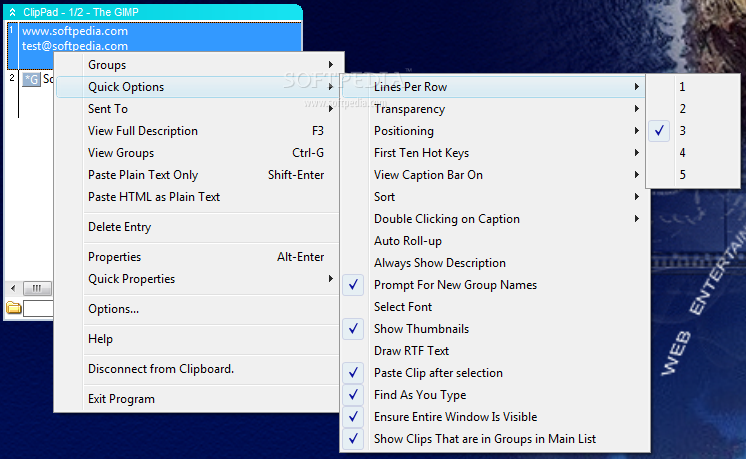
Task: Choose 2 lines per row
Action: [693, 108]
